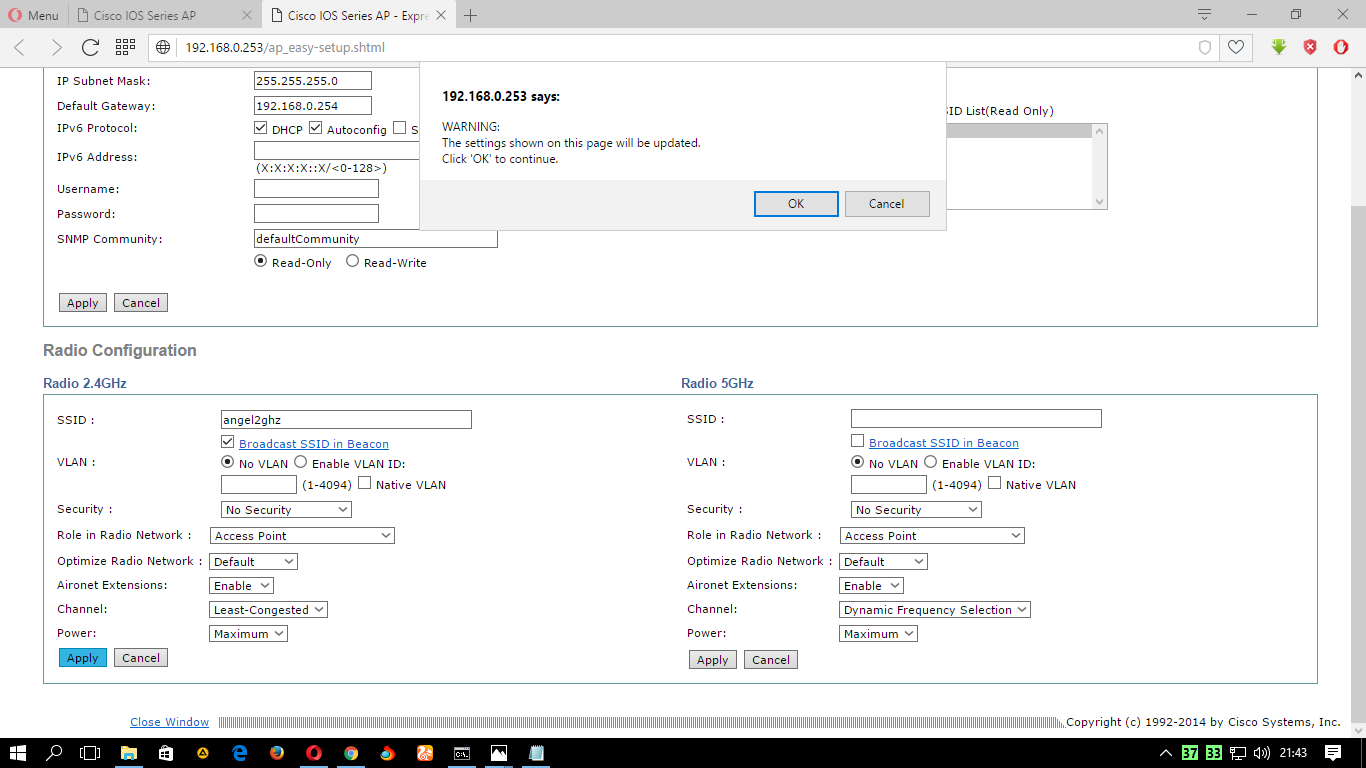Click the Close Window link

click(x=170, y=722)
